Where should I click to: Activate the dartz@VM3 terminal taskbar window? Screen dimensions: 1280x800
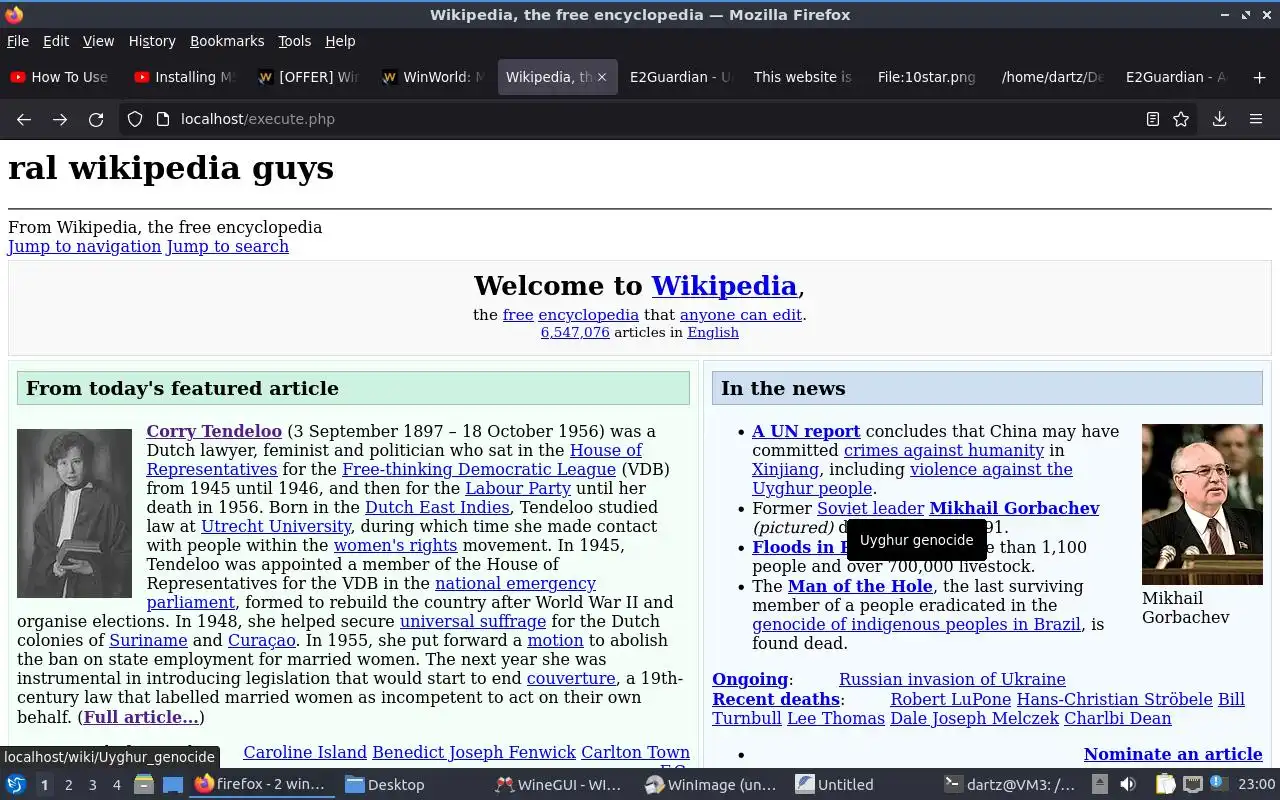(x=1010, y=785)
